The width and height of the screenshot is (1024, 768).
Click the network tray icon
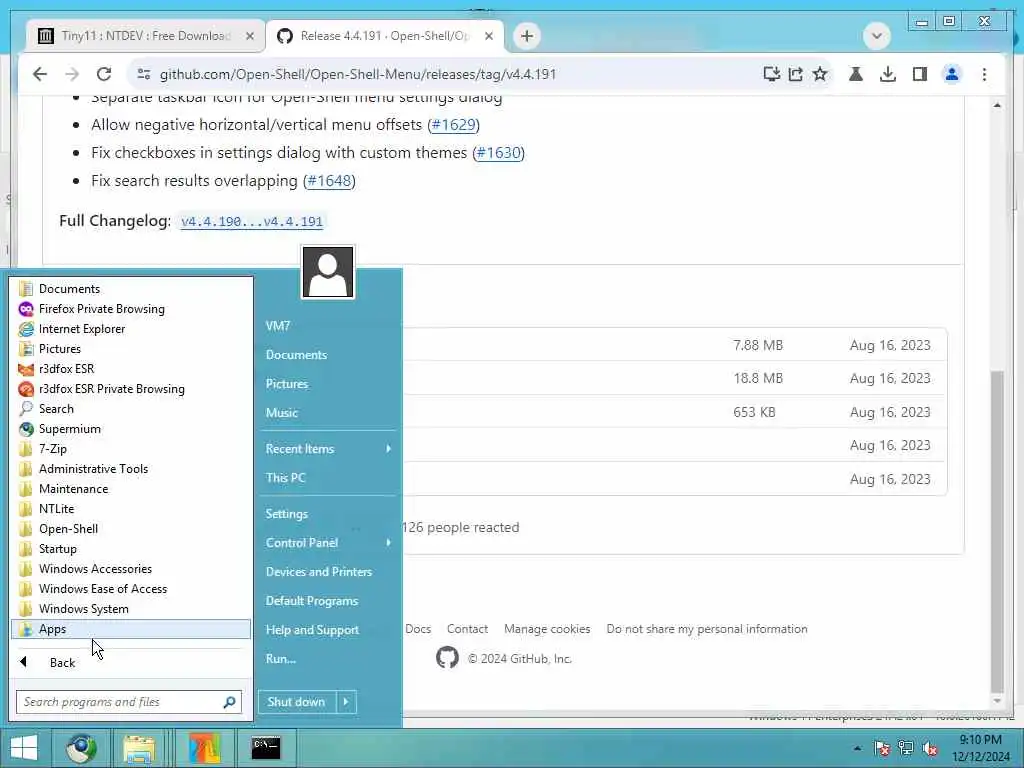906,748
